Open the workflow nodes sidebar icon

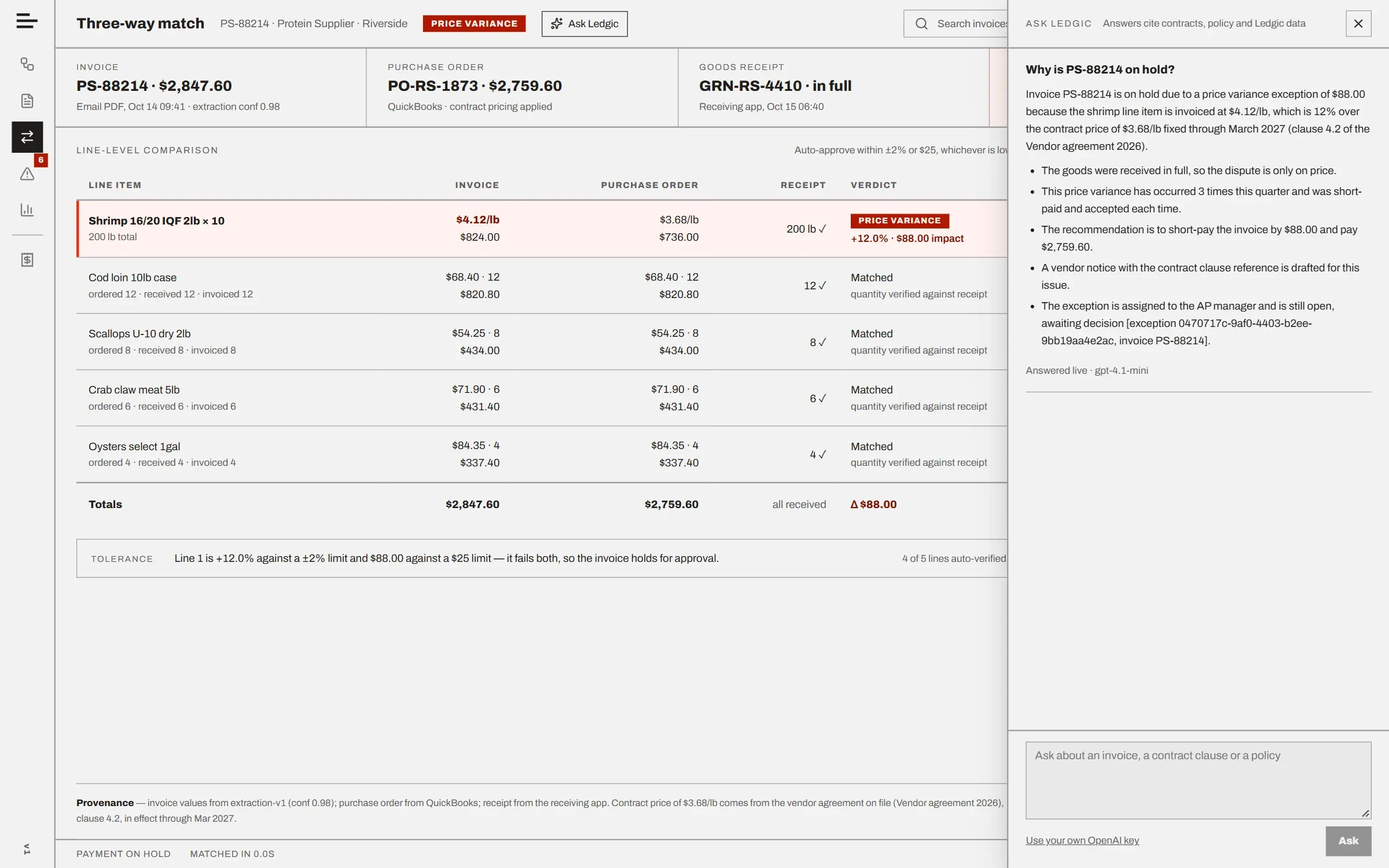(27, 64)
